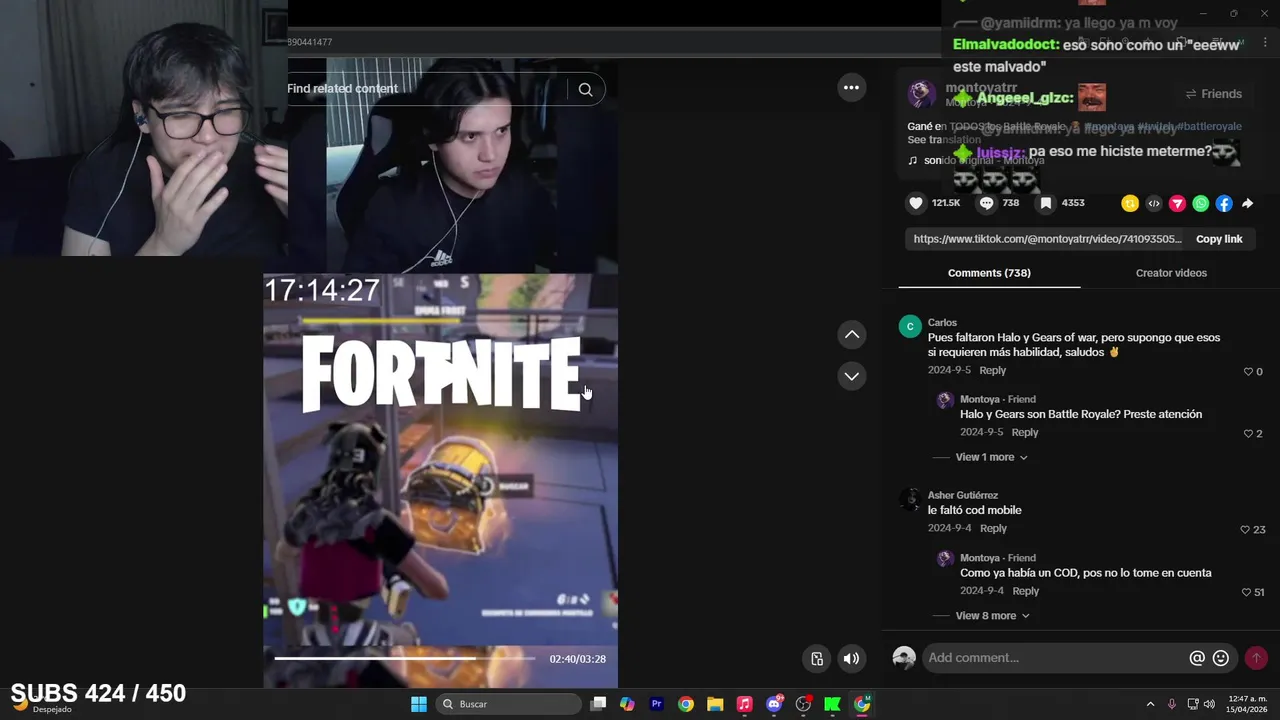The height and width of the screenshot is (720, 1280).
Task: Click the Friends button near the creator name
Action: pyautogui.click(x=1213, y=94)
